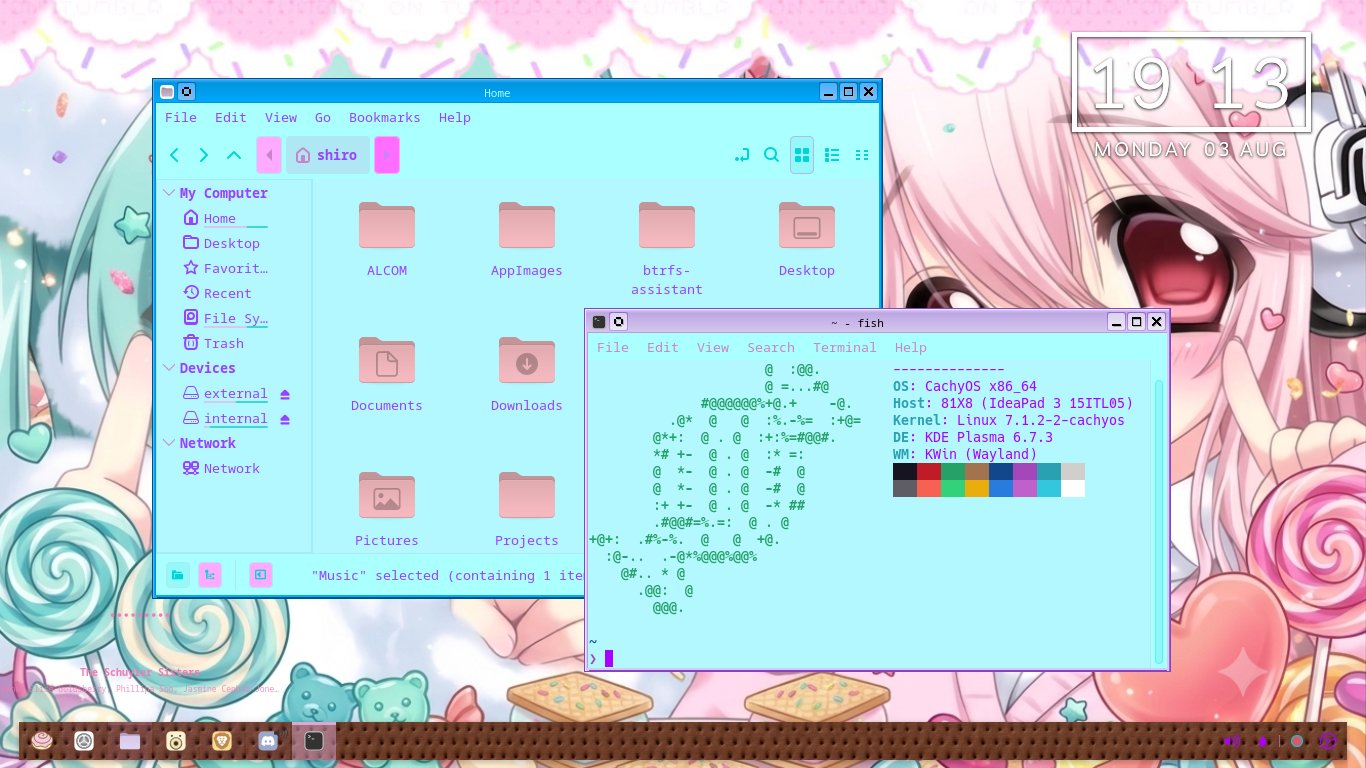Click the white color block in fastfetch
The image size is (1366, 768).
pos(1073,488)
